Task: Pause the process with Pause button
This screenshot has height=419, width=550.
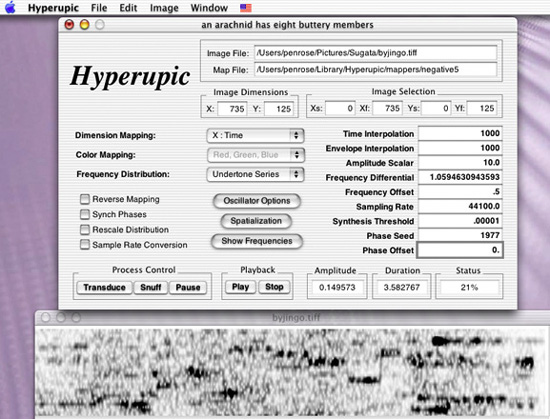Action: point(188,288)
